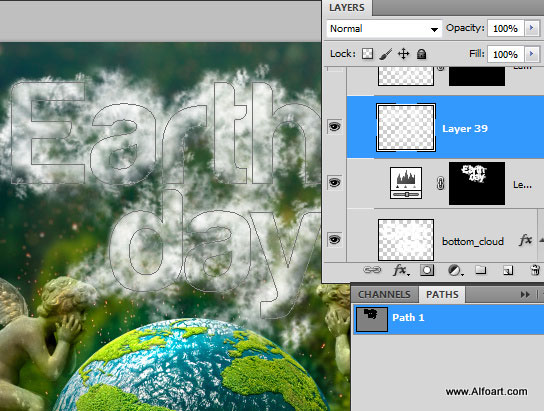The image size is (544, 411).
Task: Lock position move icon
Action: (403, 54)
